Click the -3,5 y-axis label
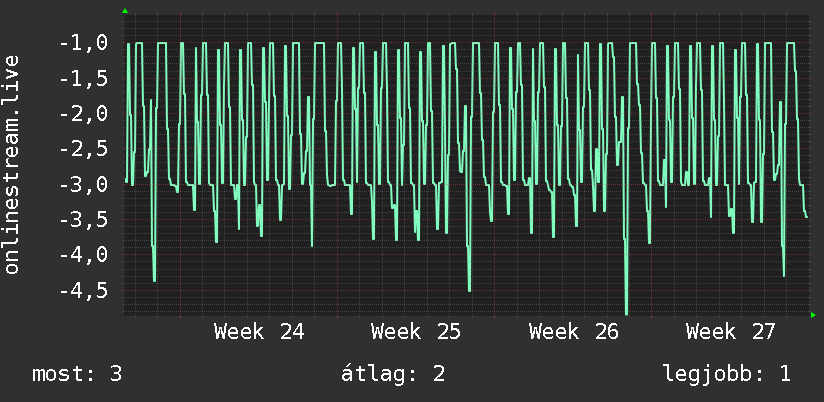The width and height of the screenshot is (824, 402). coord(84,220)
